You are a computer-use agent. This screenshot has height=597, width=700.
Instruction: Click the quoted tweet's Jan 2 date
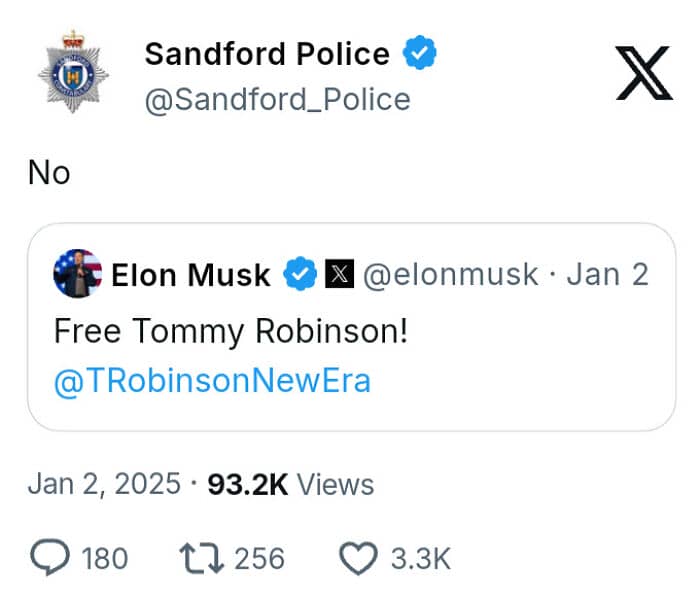(x=608, y=275)
